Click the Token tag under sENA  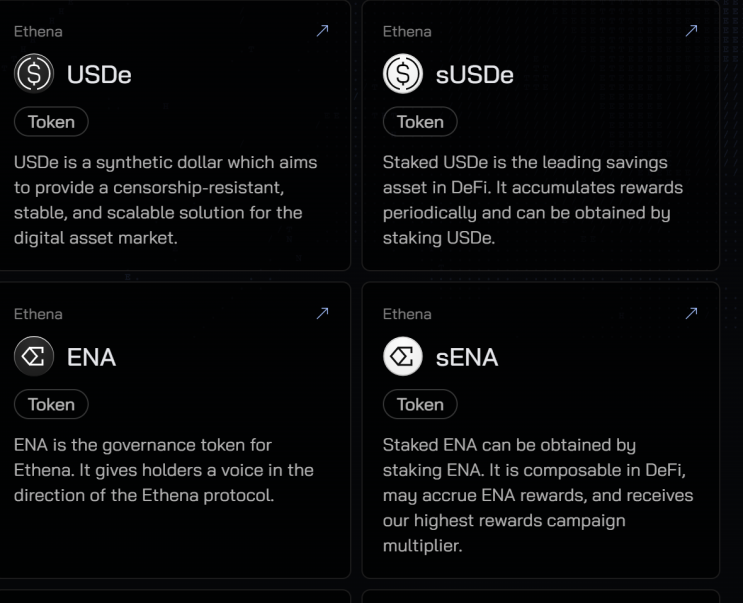click(x=420, y=405)
